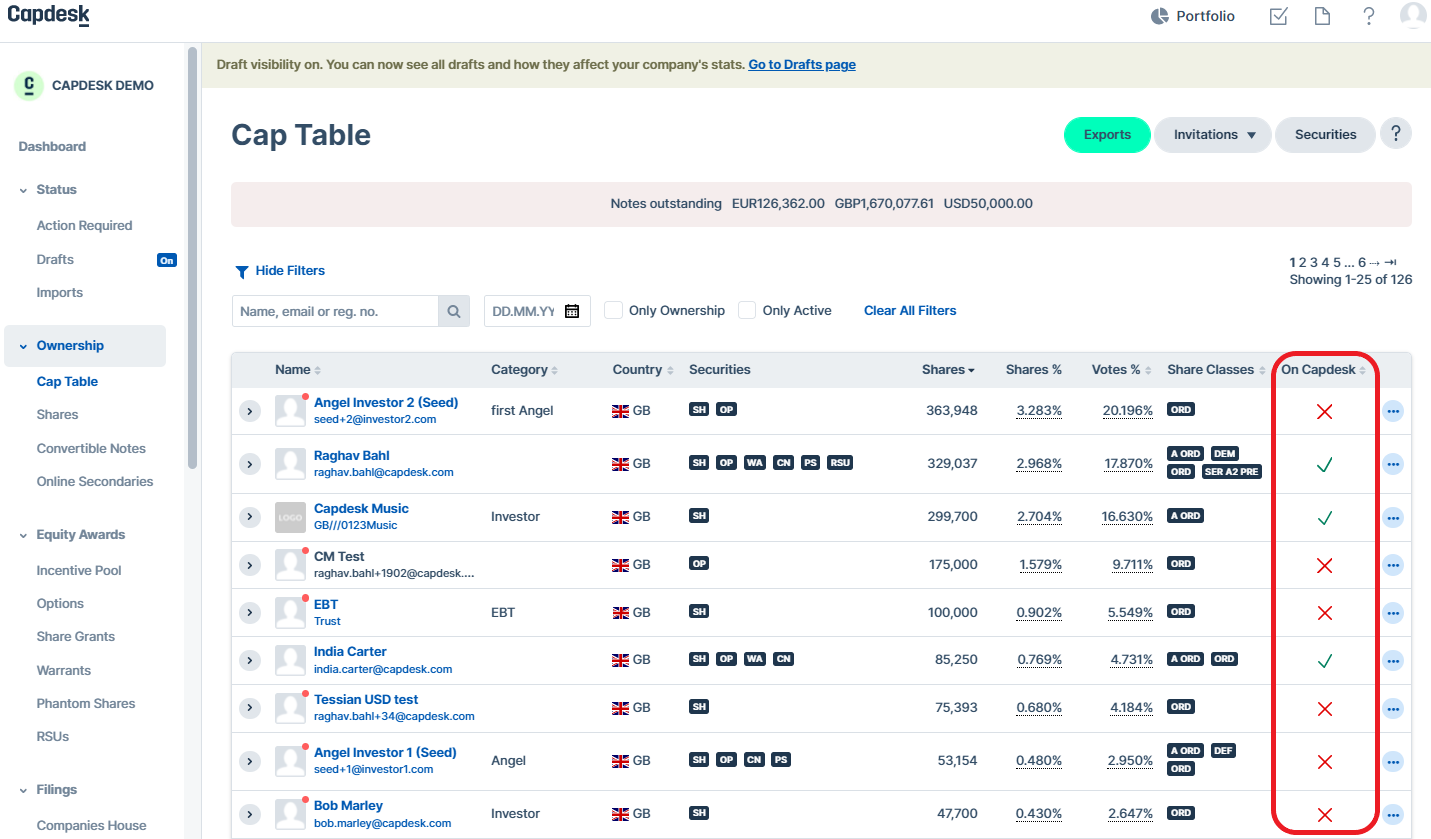Open the tasks checklist icon in header
The image size is (1431, 839).
[x=1278, y=16]
